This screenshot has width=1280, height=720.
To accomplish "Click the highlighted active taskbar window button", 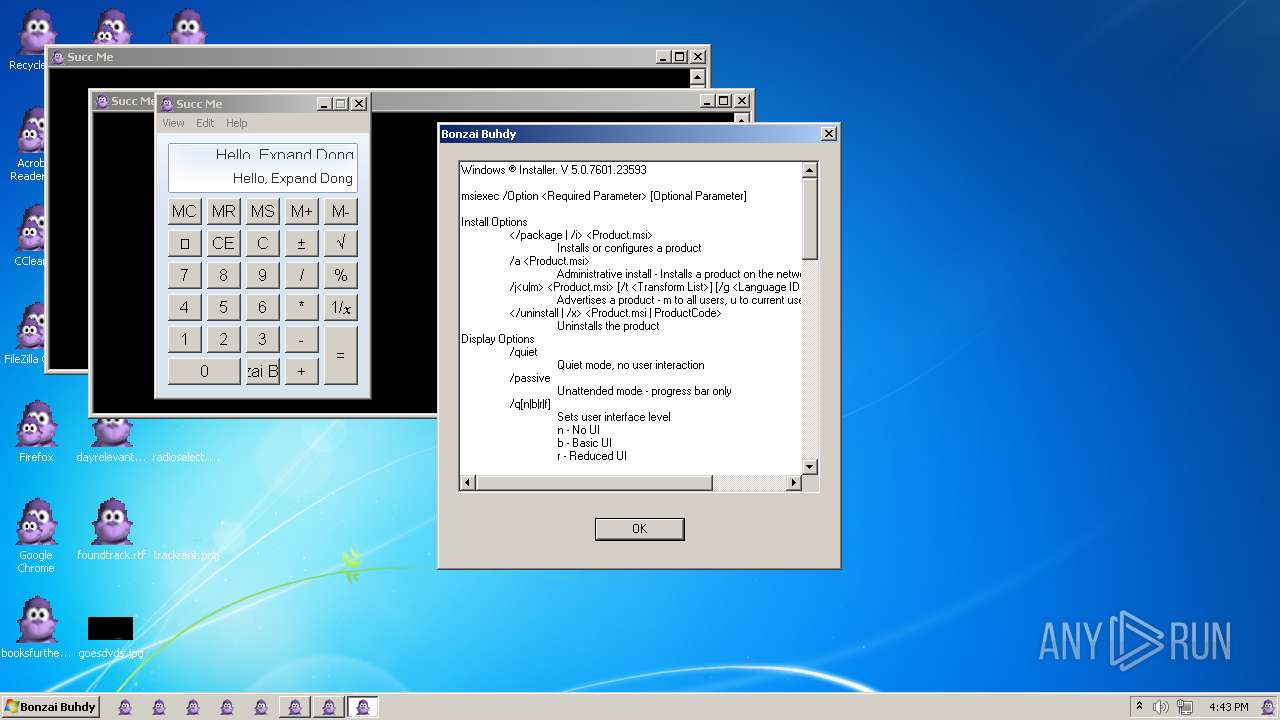I will (x=363, y=707).
